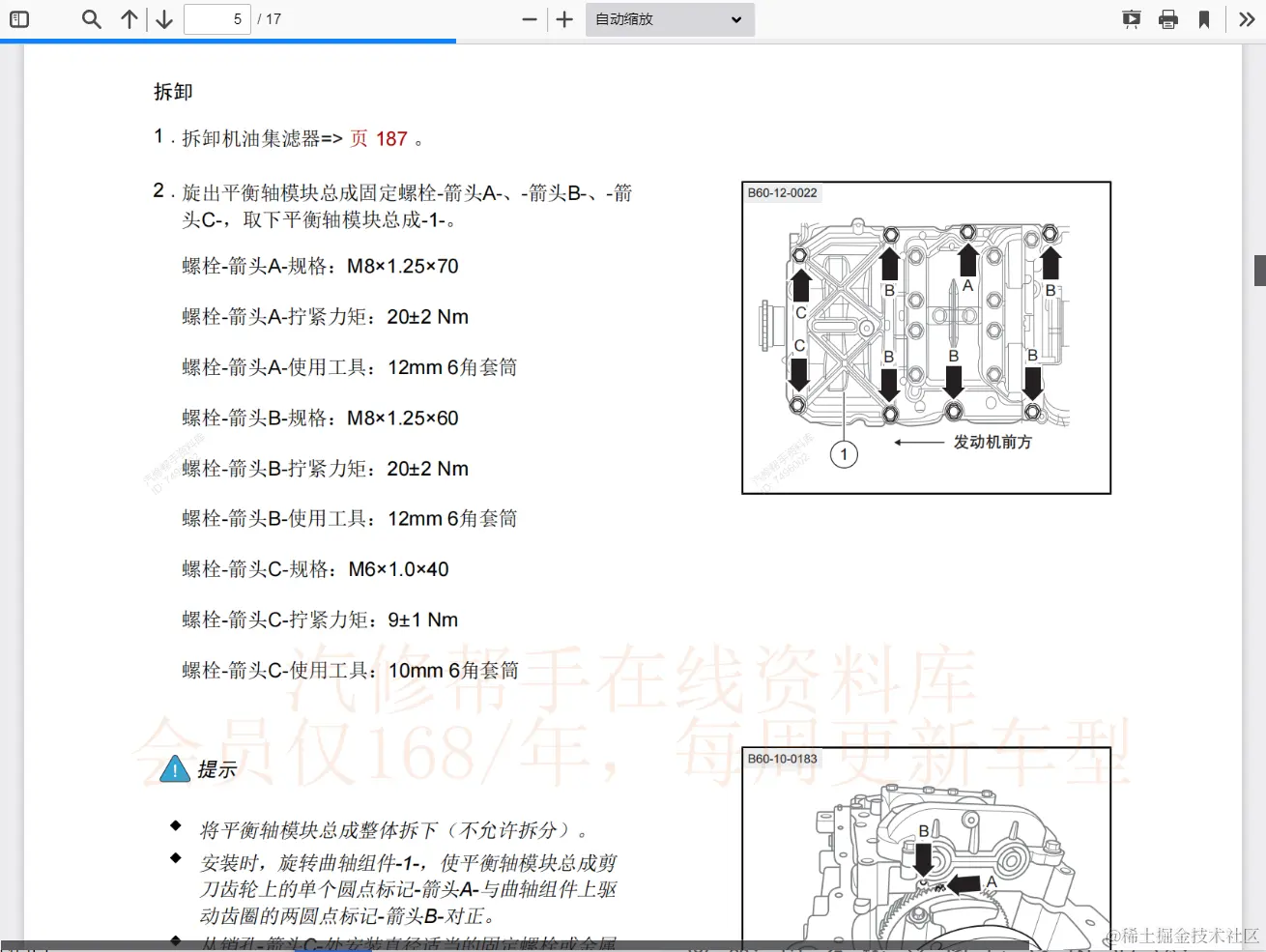Go to the next page
The height and width of the screenshot is (952, 1266).
pos(163,18)
